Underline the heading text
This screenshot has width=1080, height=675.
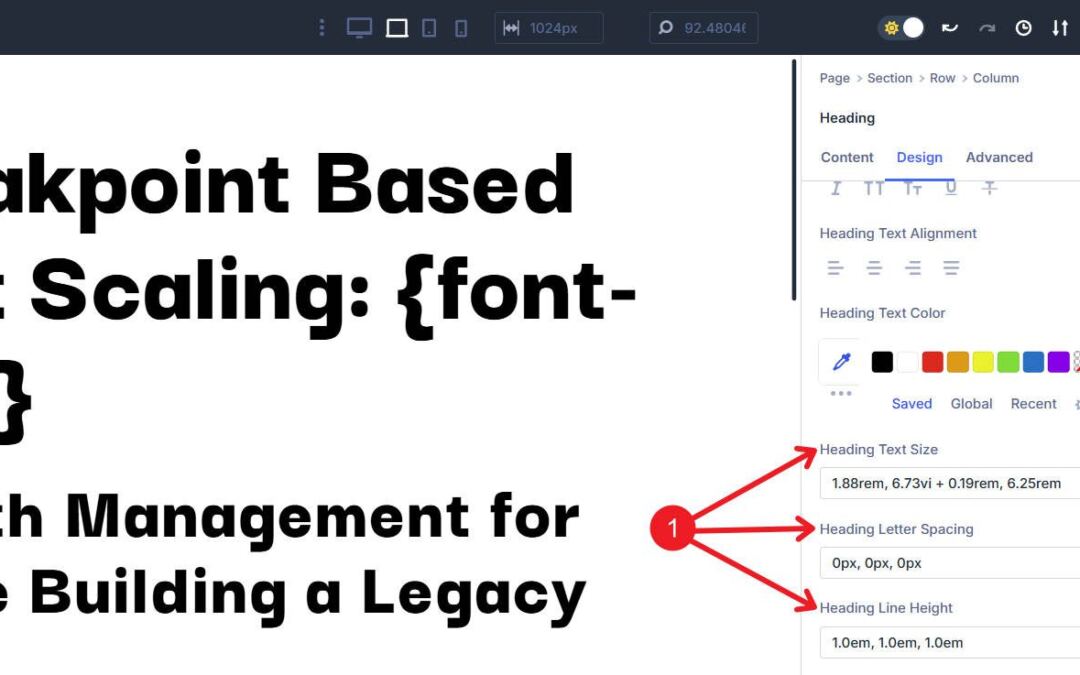(950, 187)
